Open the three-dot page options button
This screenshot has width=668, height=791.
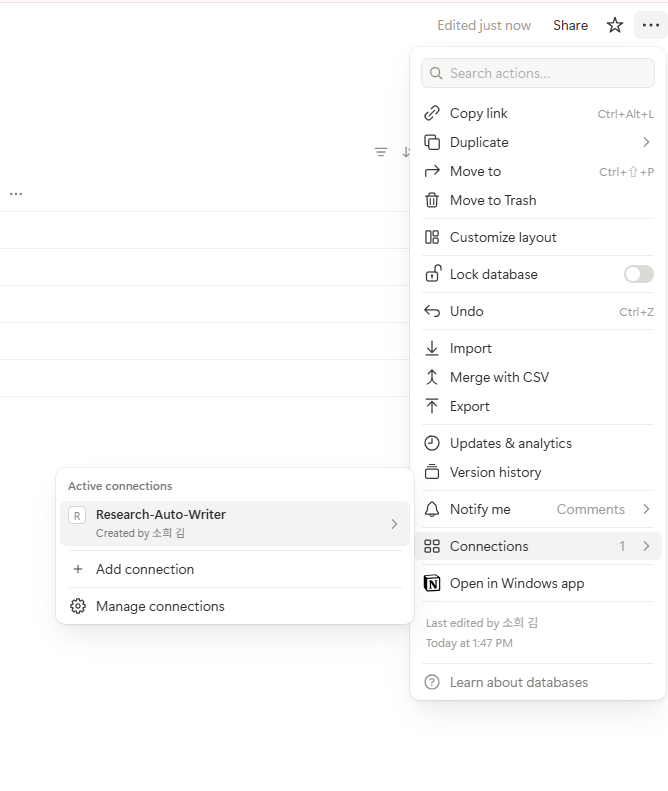pyautogui.click(x=650, y=25)
